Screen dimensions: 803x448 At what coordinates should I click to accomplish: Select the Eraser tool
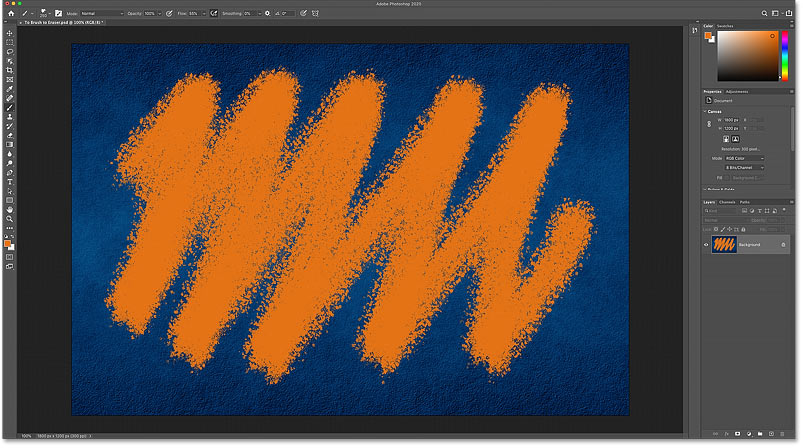click(10, 136)
